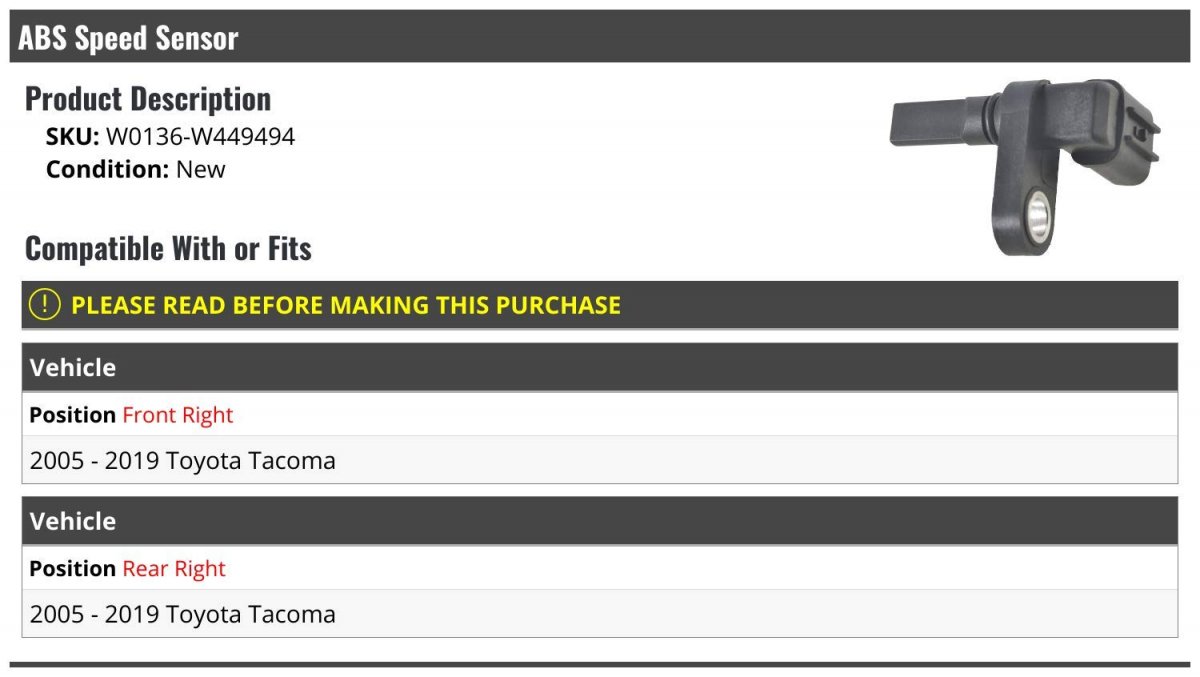
Task: Click the red Front Right position text
Action: pos(178,415)
